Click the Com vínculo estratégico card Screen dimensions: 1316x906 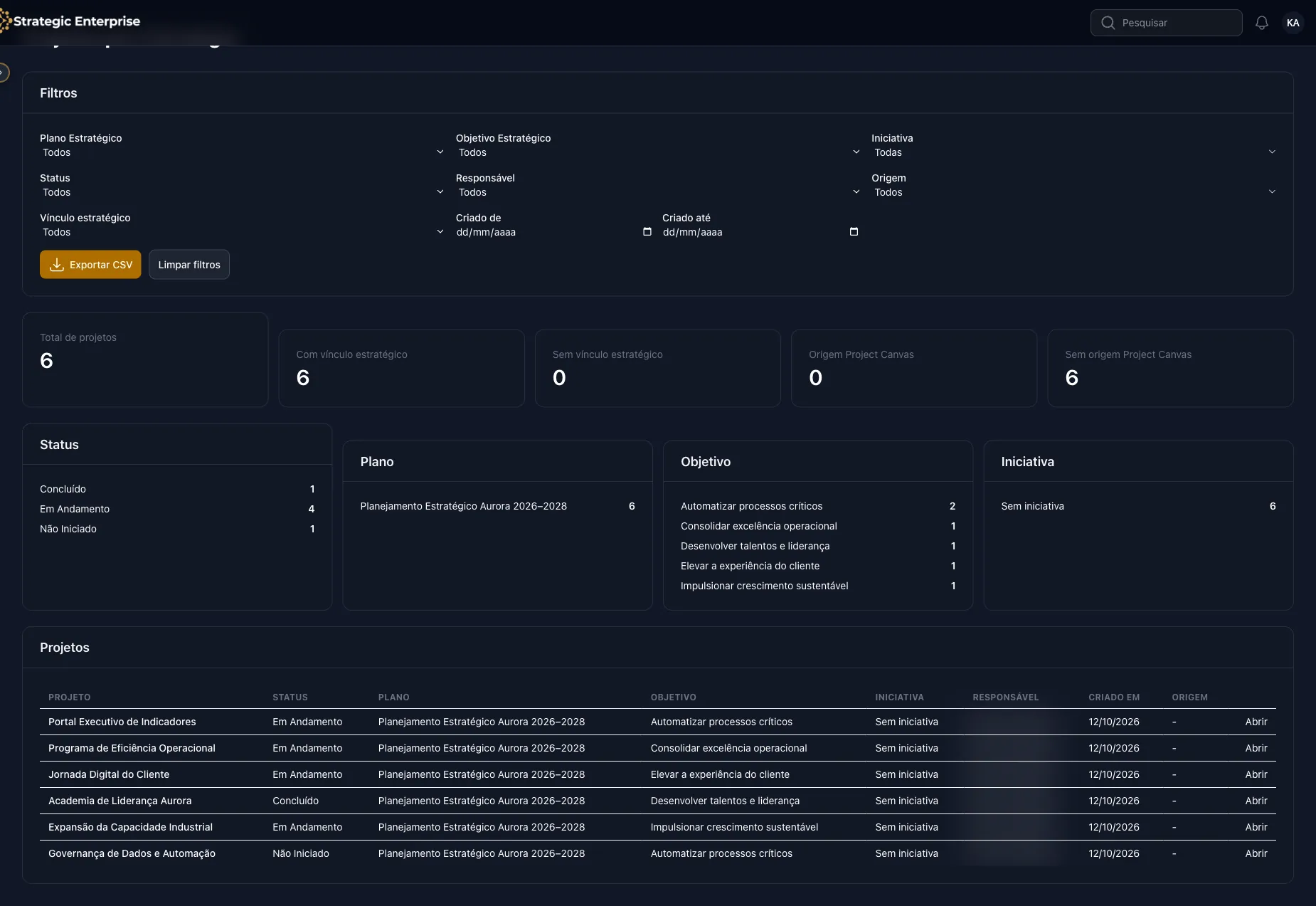click(x=401, y=368)
